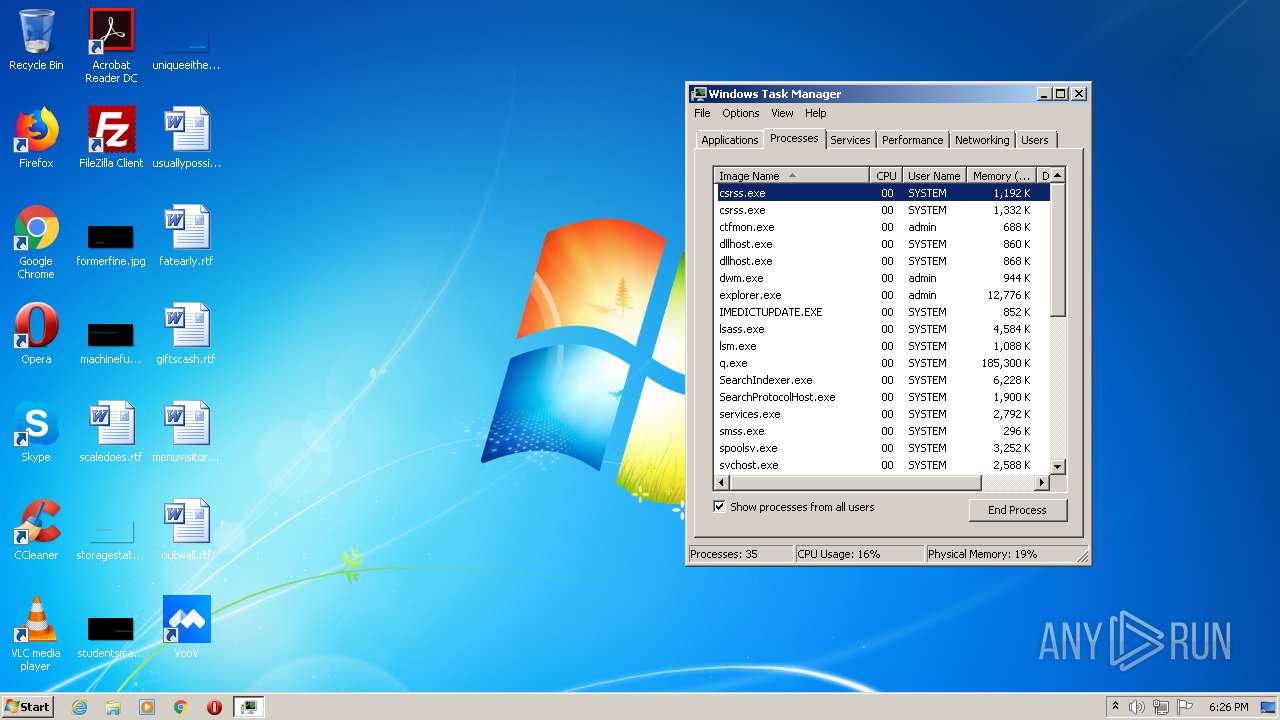Open the Start menu
The height and width of the screenshot is (720, 1280).
pyautogui.click(x=28, y=707)
